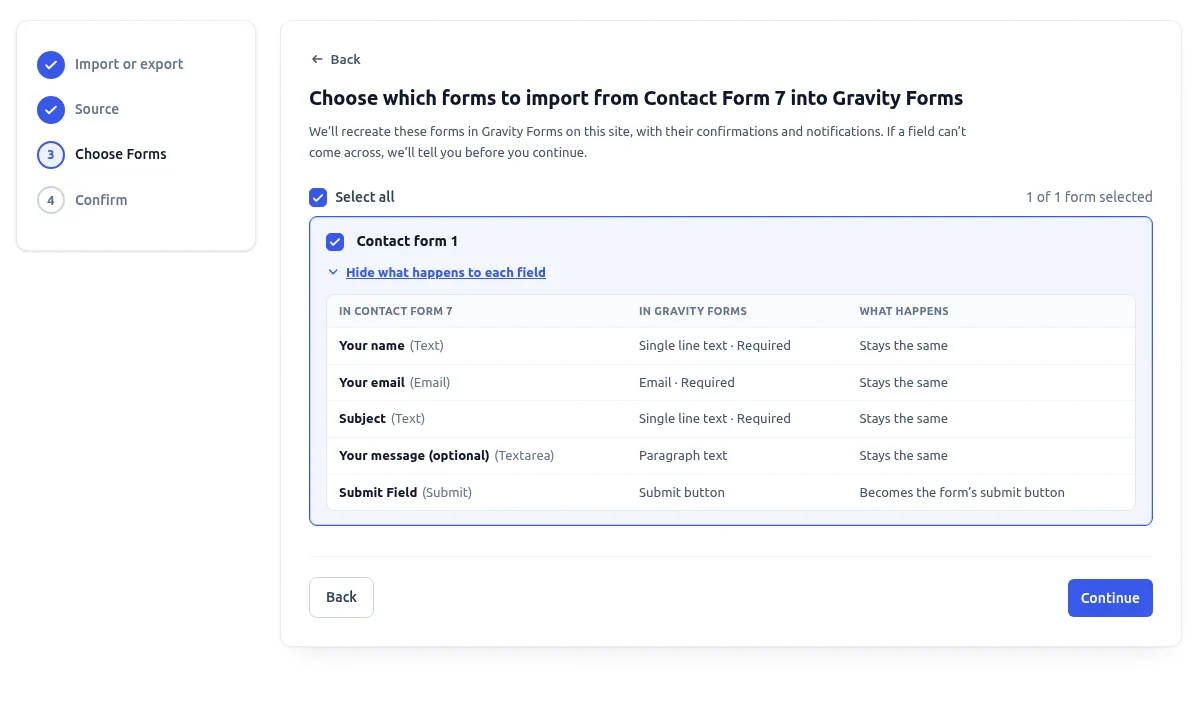Click the left arrow icon next to Back at the top

317,60
